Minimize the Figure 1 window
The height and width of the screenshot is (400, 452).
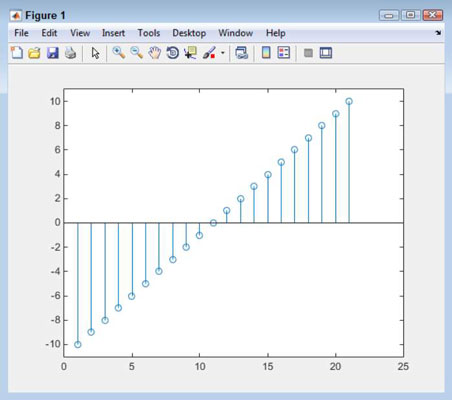(389, 15)
